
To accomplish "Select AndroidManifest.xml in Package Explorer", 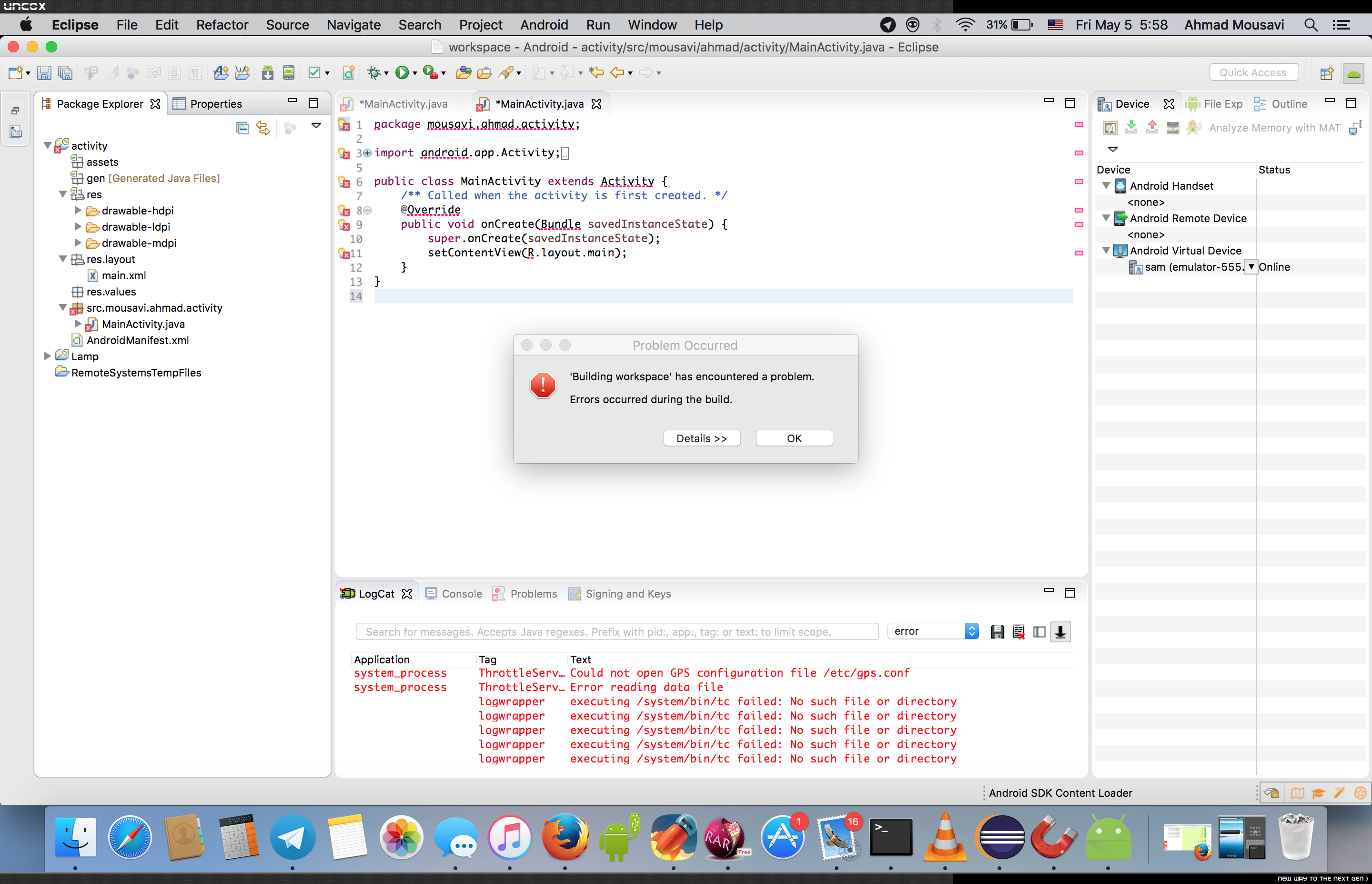I will 130,340.
